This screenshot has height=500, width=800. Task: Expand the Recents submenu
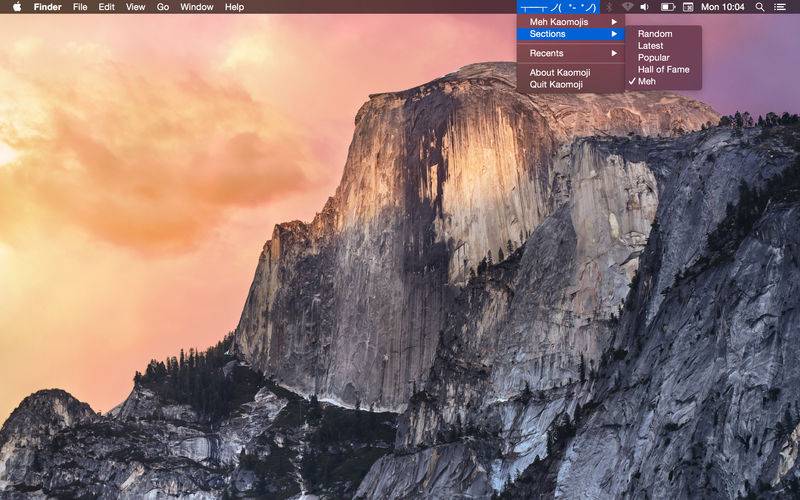pyautogui.click(x=571, y=53)
